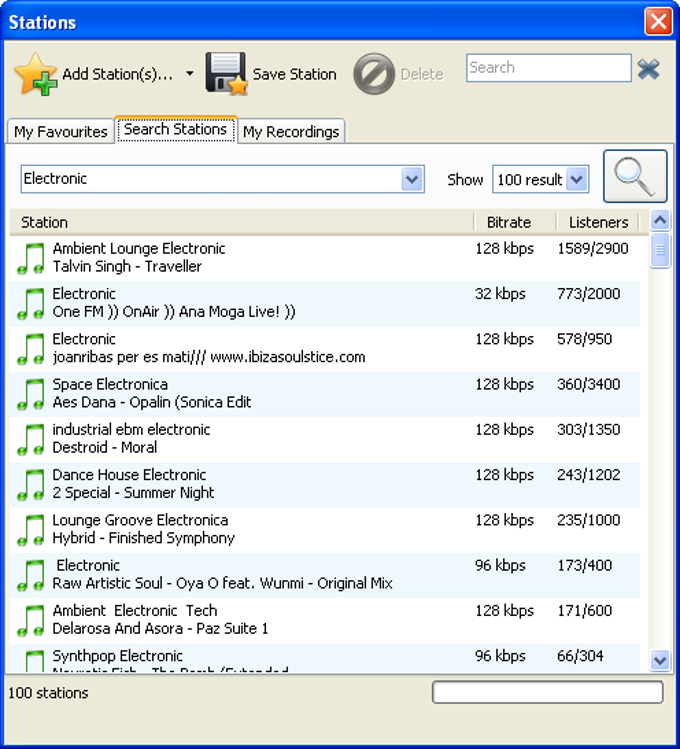
Task: Expand the Electronic genre dropdown
Action: pyautogui.click(x=412, y=179)
